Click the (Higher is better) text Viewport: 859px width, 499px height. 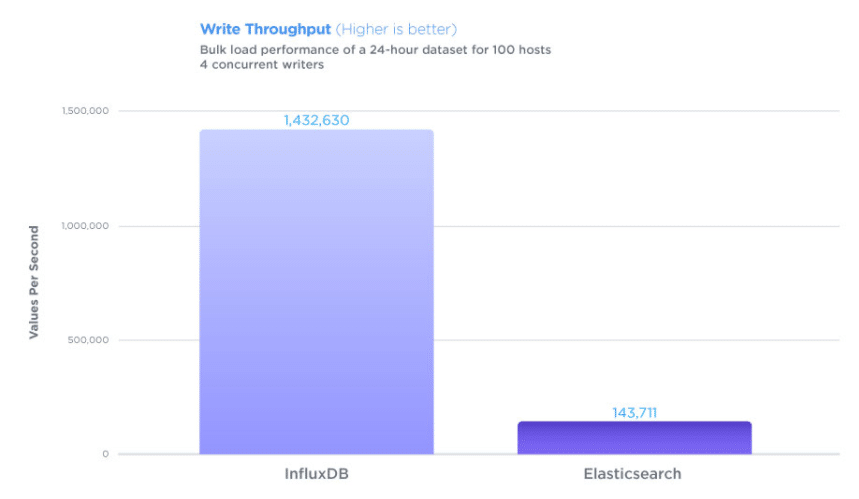coord(396,29)
